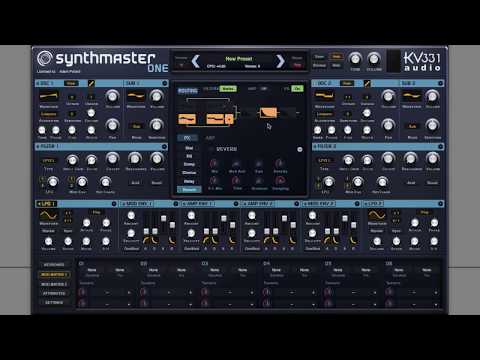Toggle Filter 1 Boost switch

(157, 183)
